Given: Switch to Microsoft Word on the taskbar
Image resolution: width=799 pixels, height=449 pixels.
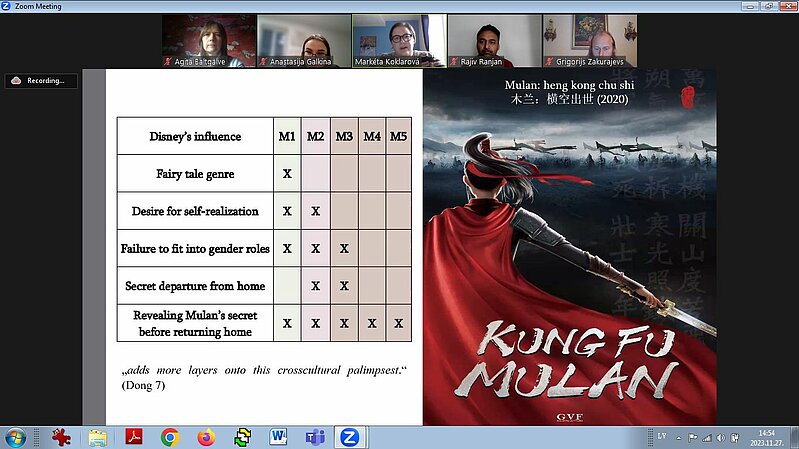Looking at the screenshot, I should (x=278, y=437).
